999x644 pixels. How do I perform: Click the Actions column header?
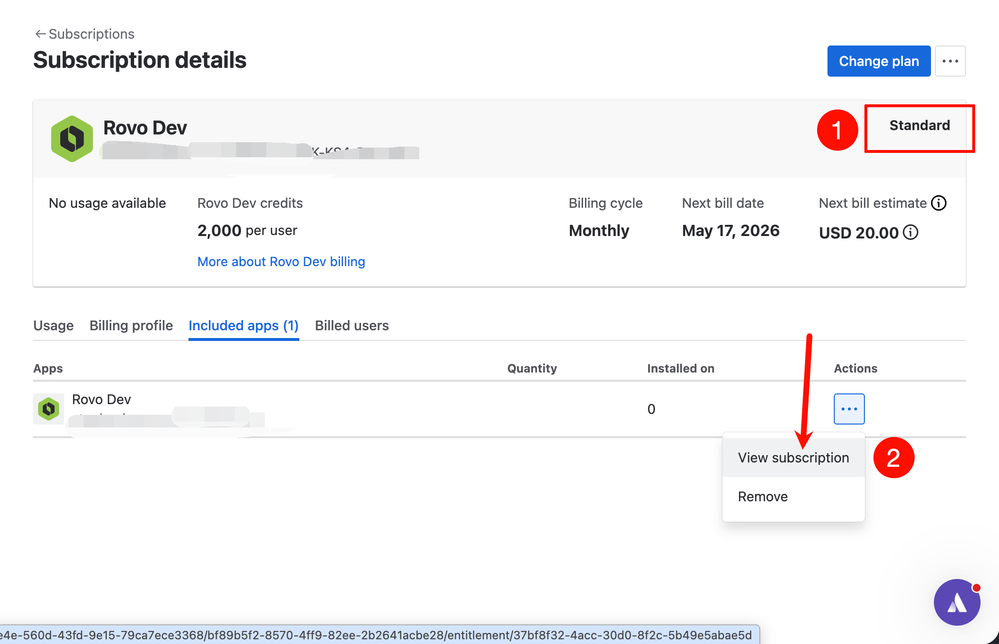856,368
